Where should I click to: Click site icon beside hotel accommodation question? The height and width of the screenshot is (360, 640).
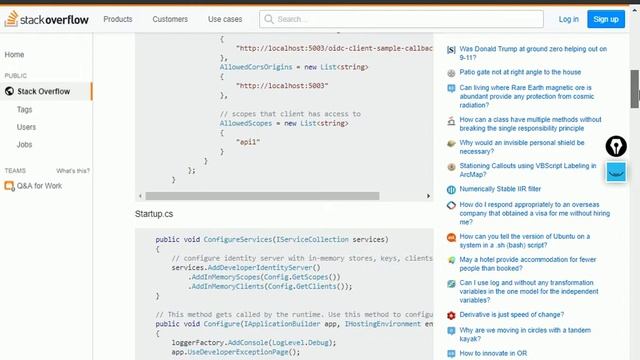click(451, 260)
